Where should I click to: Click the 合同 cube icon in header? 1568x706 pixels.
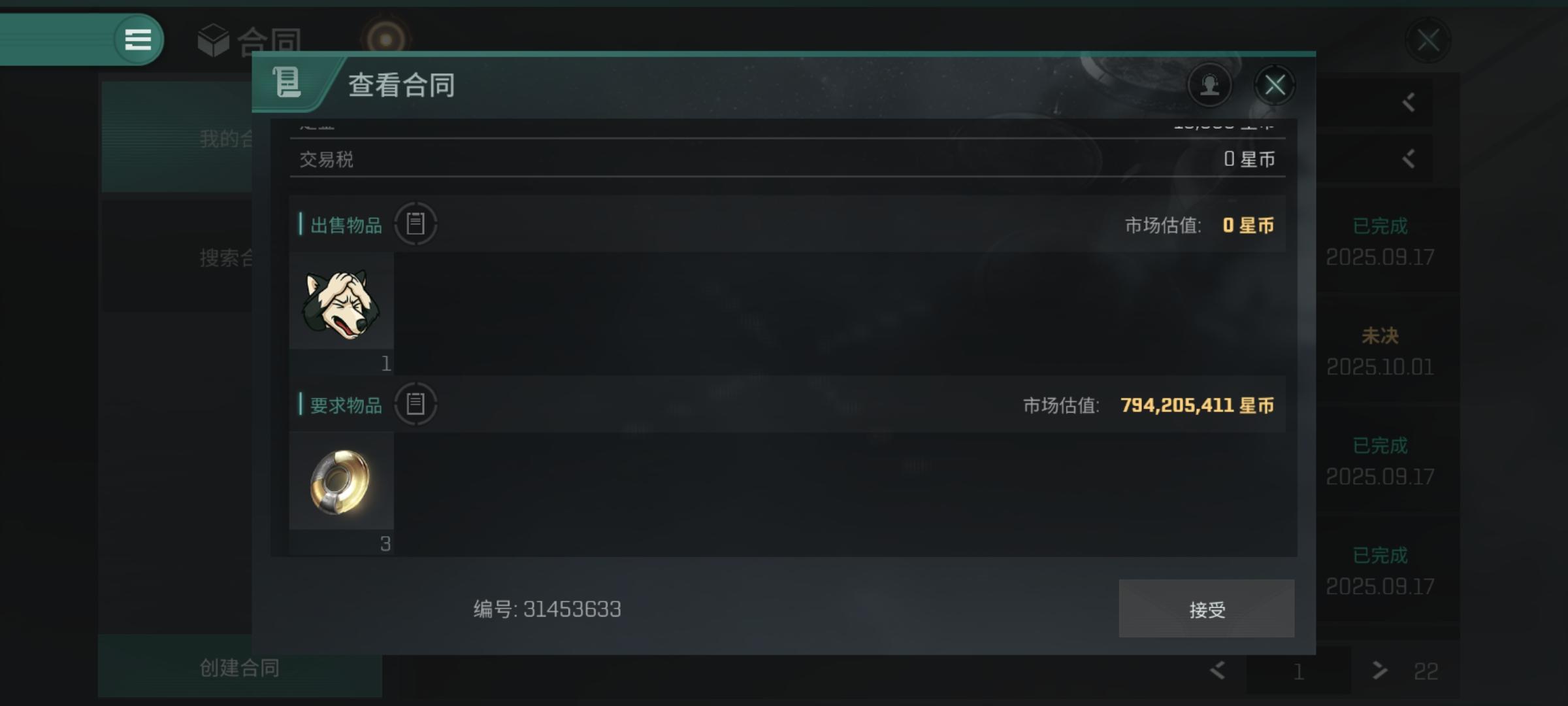tap(214, 41)
